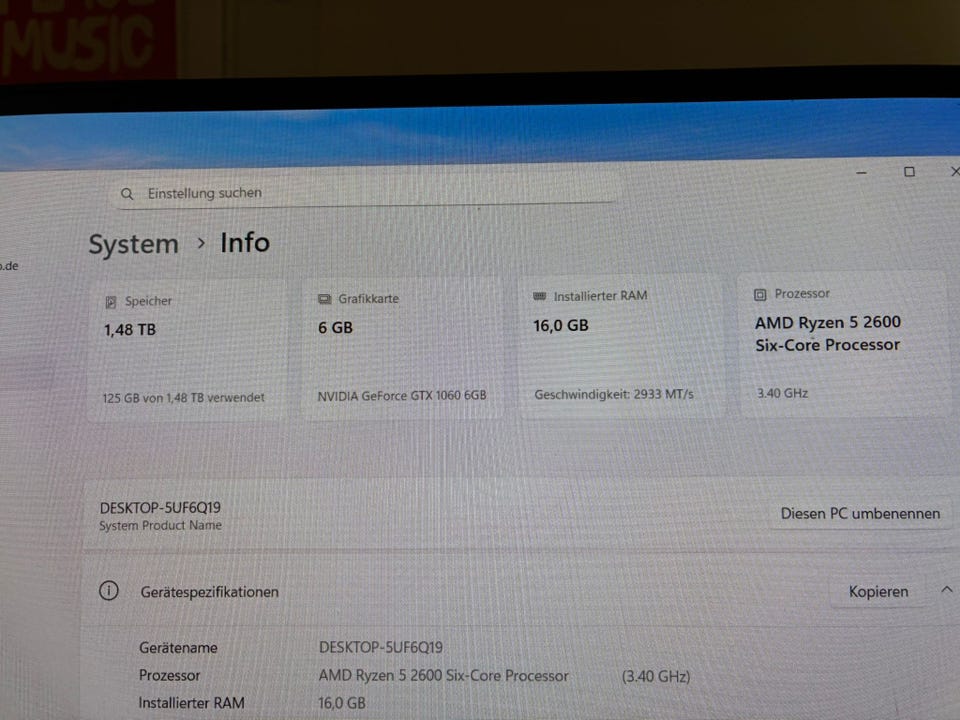The image size is (960, 720).
Task: Copy device specs with the Kopieren button
Action: [878, 591]
